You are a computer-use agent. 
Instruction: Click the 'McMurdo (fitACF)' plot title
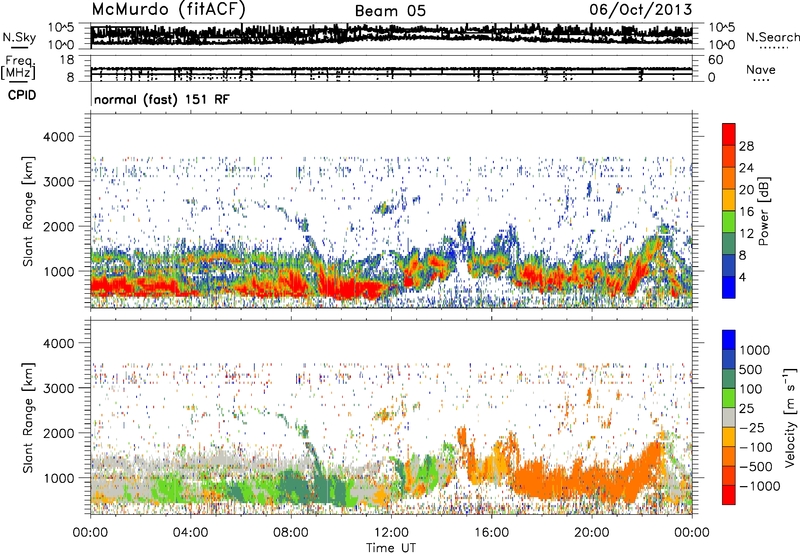coord(168,10)
